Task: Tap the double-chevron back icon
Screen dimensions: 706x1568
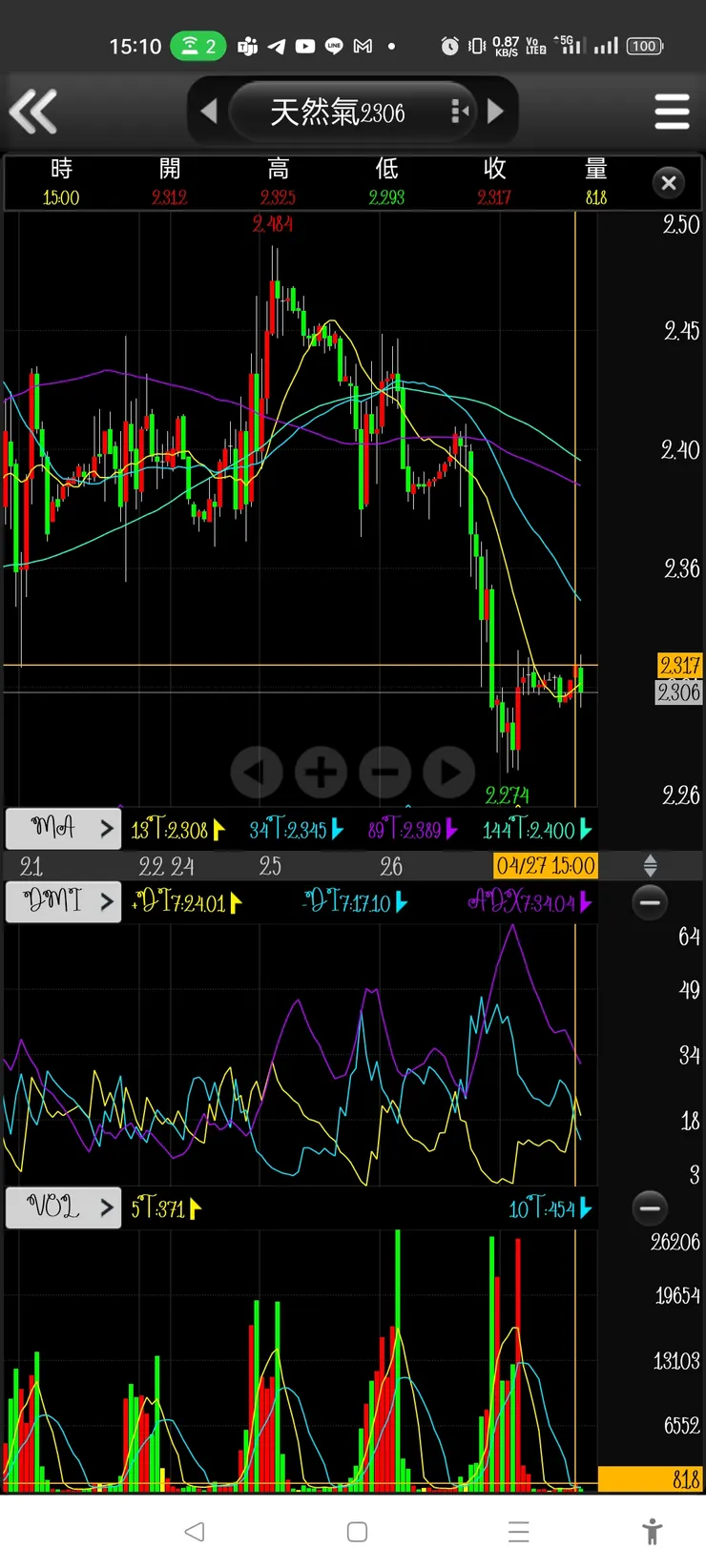Action: [33, 112]
